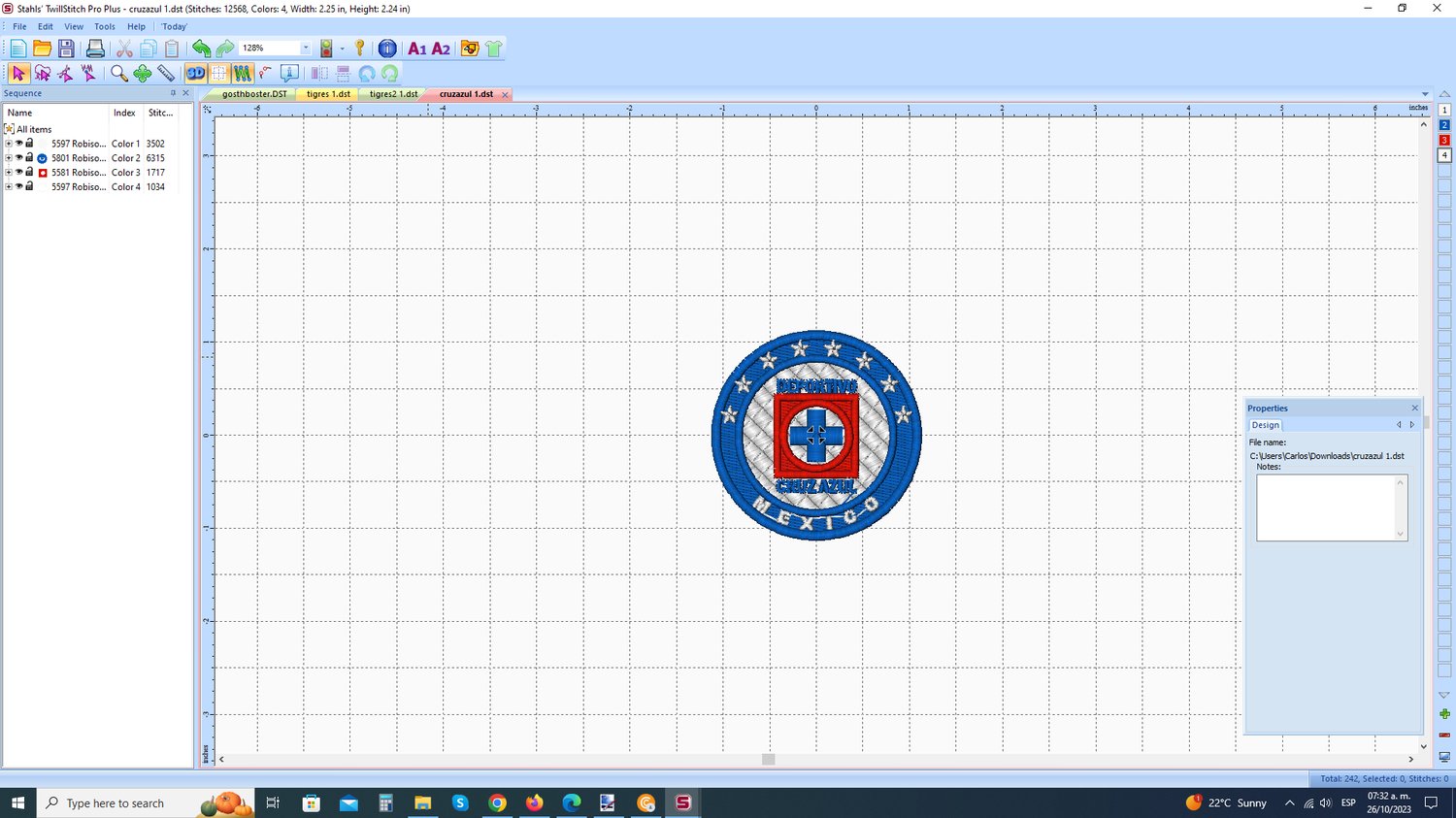Select palette color swatch 3 (red)
This screenshot has width=1456, height=818.
click(1444, 141)
